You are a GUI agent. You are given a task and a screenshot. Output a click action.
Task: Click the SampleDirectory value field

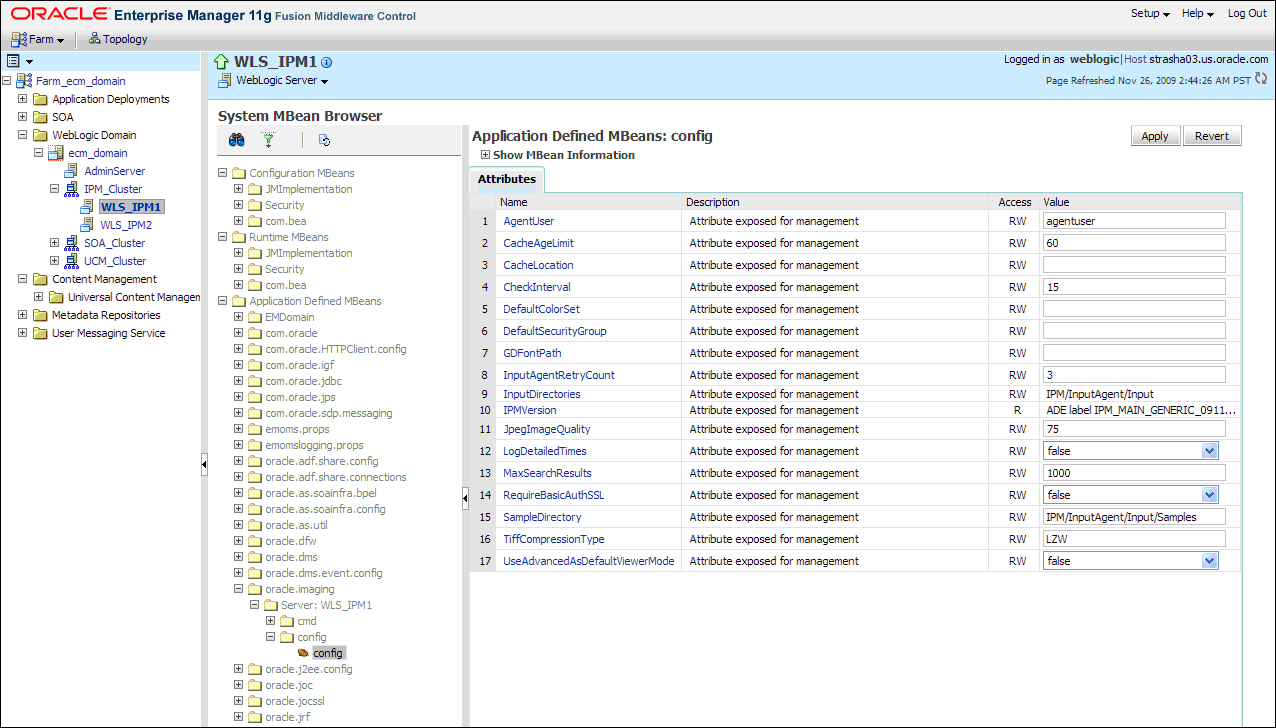click(1134, 517)
